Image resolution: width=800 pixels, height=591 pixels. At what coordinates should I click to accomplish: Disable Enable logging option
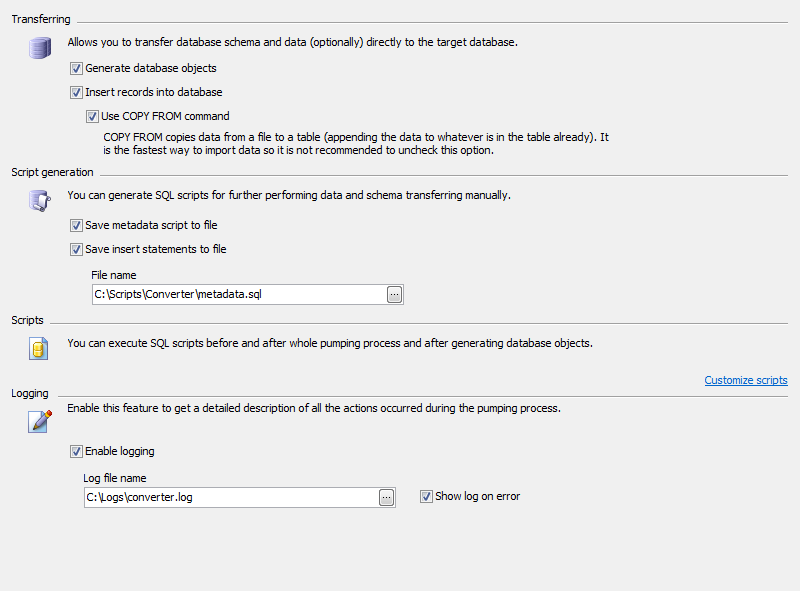[76, 451]
